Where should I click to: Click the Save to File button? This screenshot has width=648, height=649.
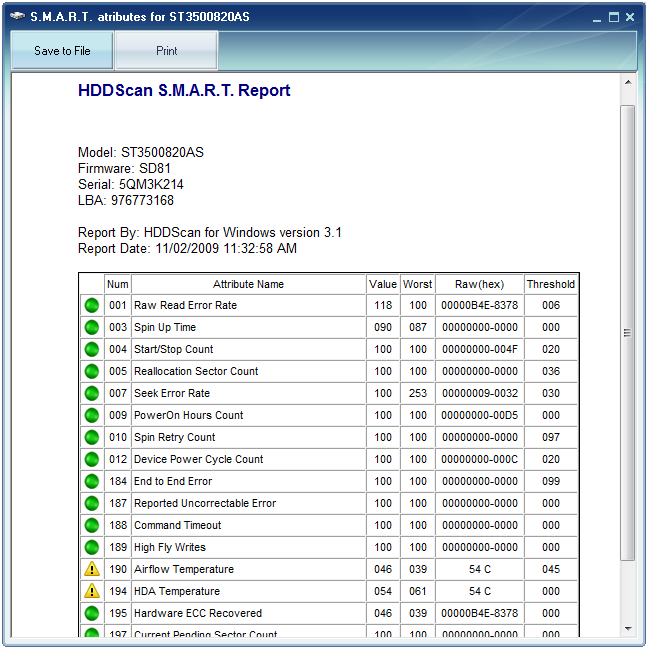tap(62, 50)
